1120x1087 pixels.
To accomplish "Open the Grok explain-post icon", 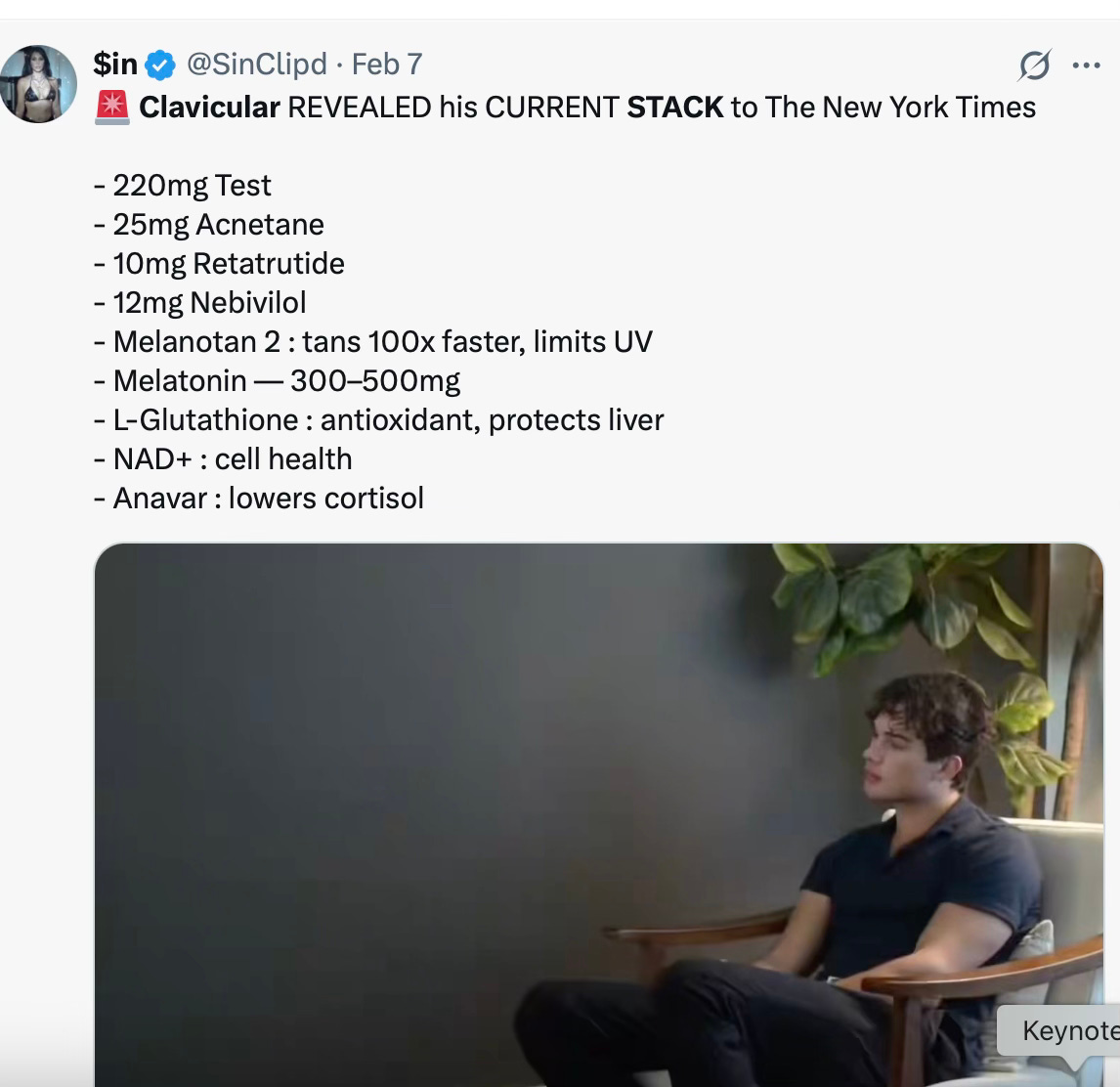I will 1034,65.
